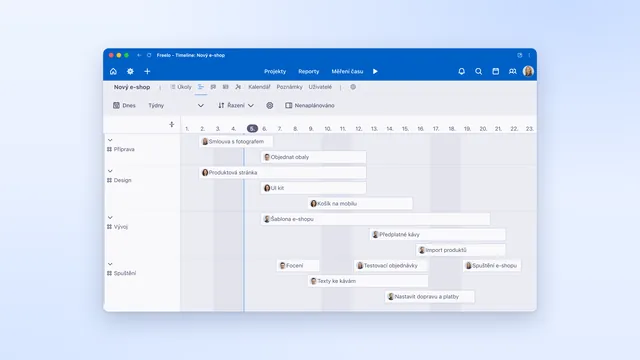Click the Nový e-shop project title
Screen dimensions: 640x360
[x=132, y=87]
